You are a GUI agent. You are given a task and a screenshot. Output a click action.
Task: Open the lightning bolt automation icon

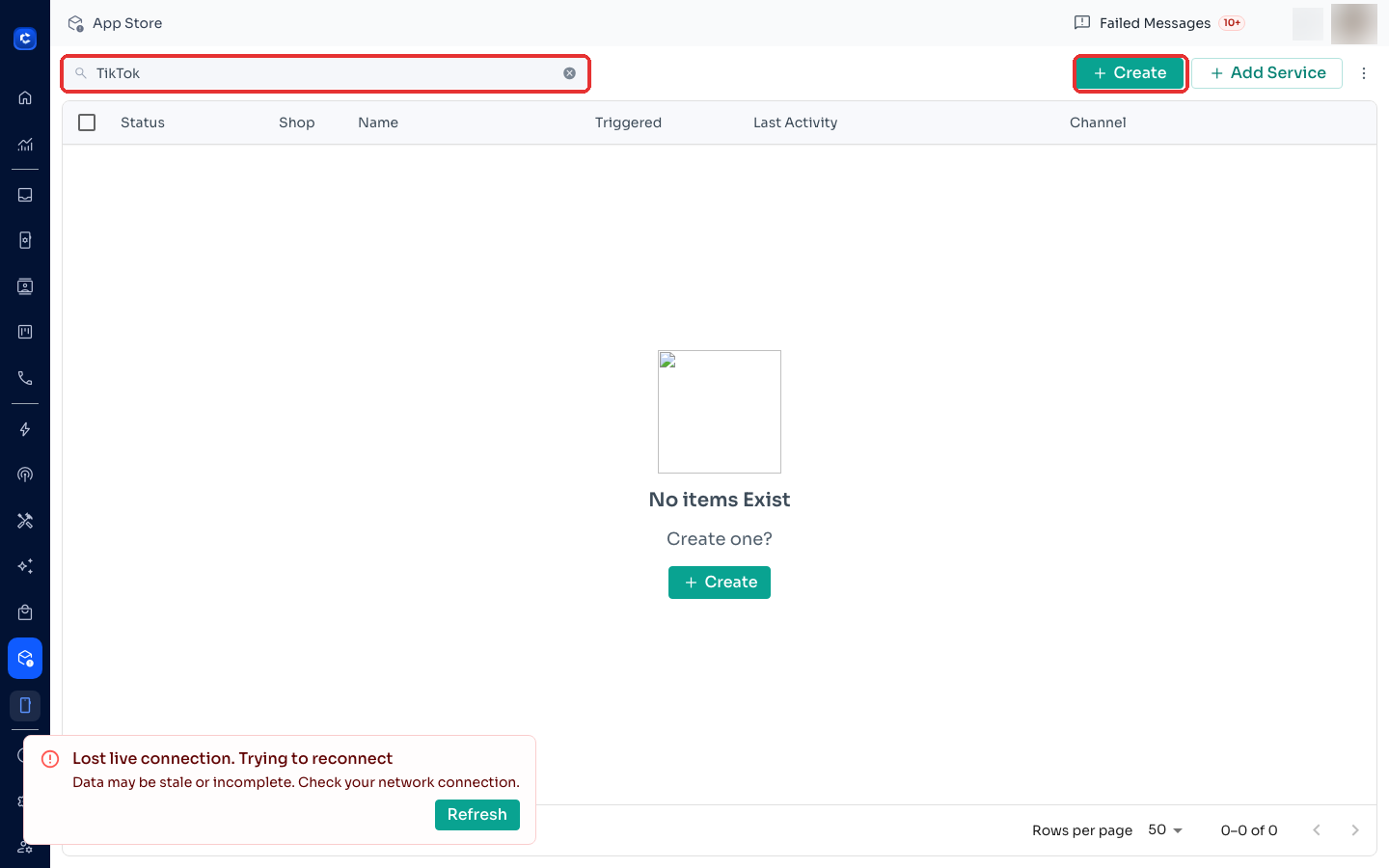click(x=25, y=429)
